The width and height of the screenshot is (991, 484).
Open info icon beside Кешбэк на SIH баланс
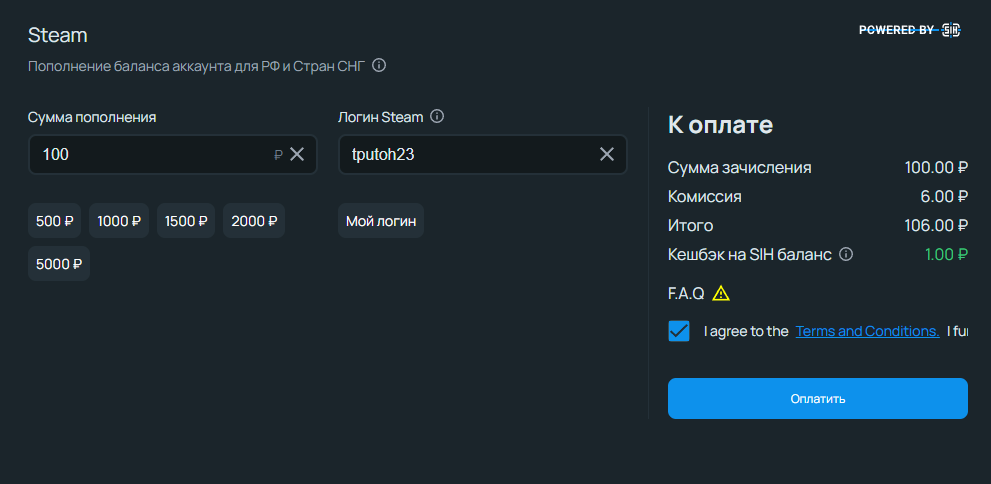coord(846,254)
